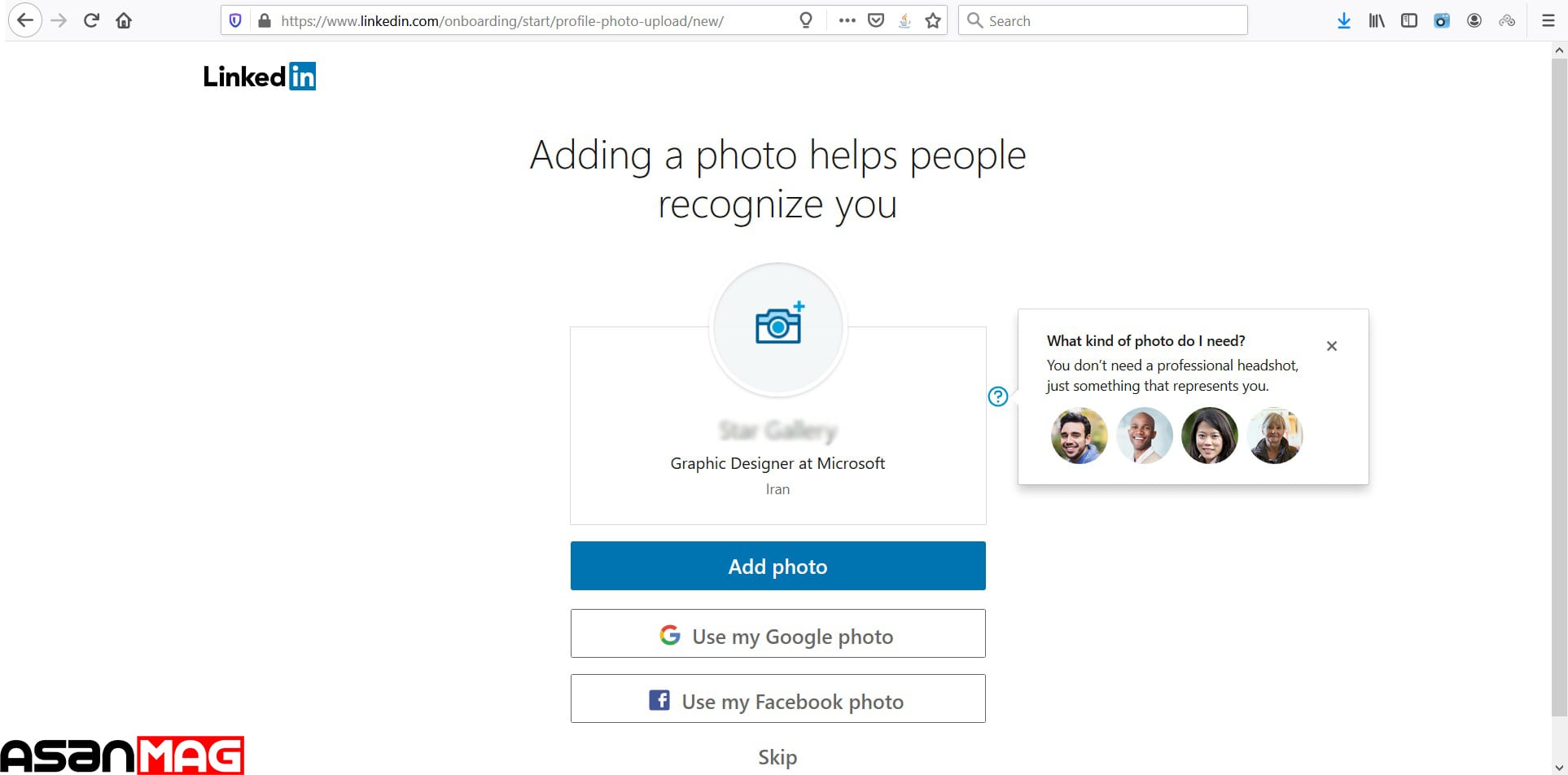Save page to Pocket icon
The image size is (1568, 775).
coord(876,20)
